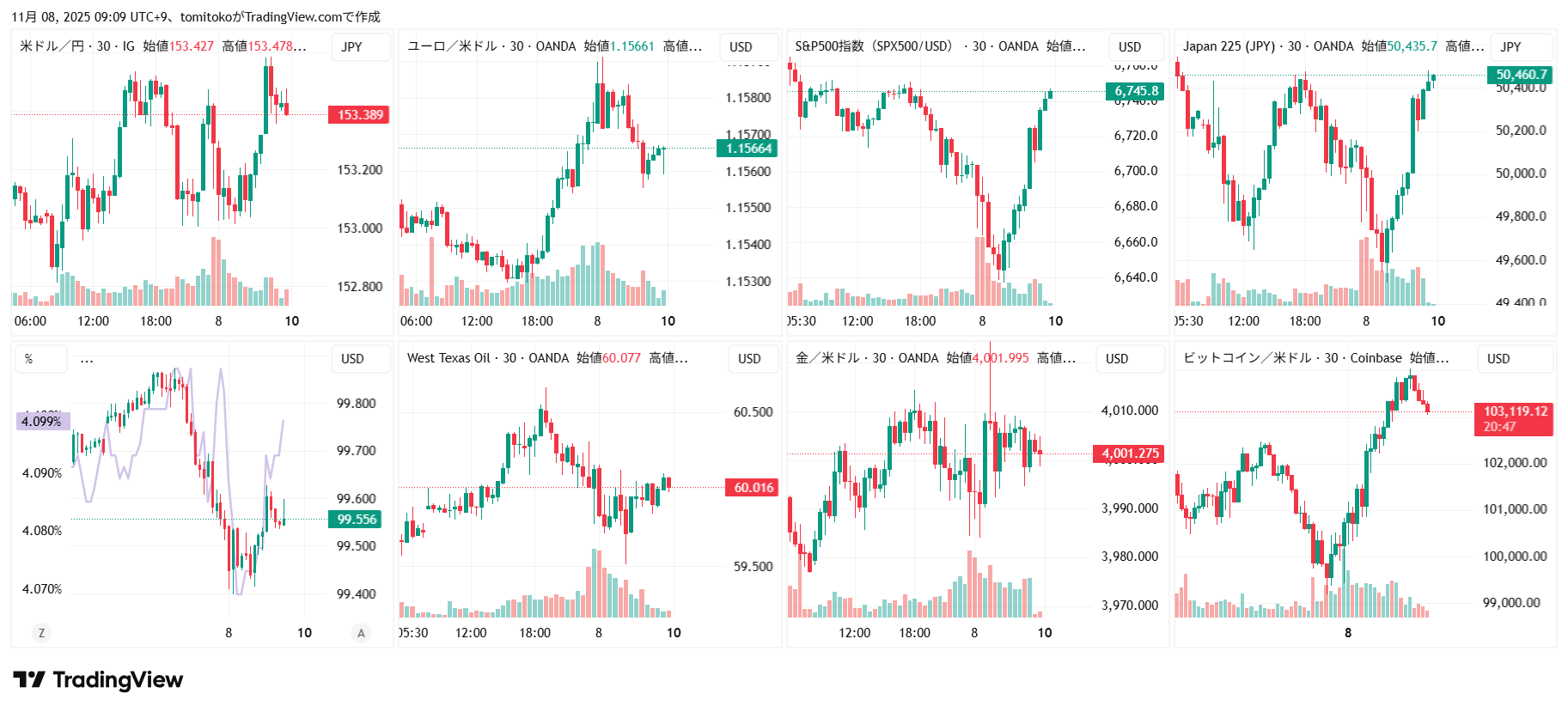Click the 1.15664 EUR/USD price label
This screenshot has width=1568, height=712.
point(747,149)
